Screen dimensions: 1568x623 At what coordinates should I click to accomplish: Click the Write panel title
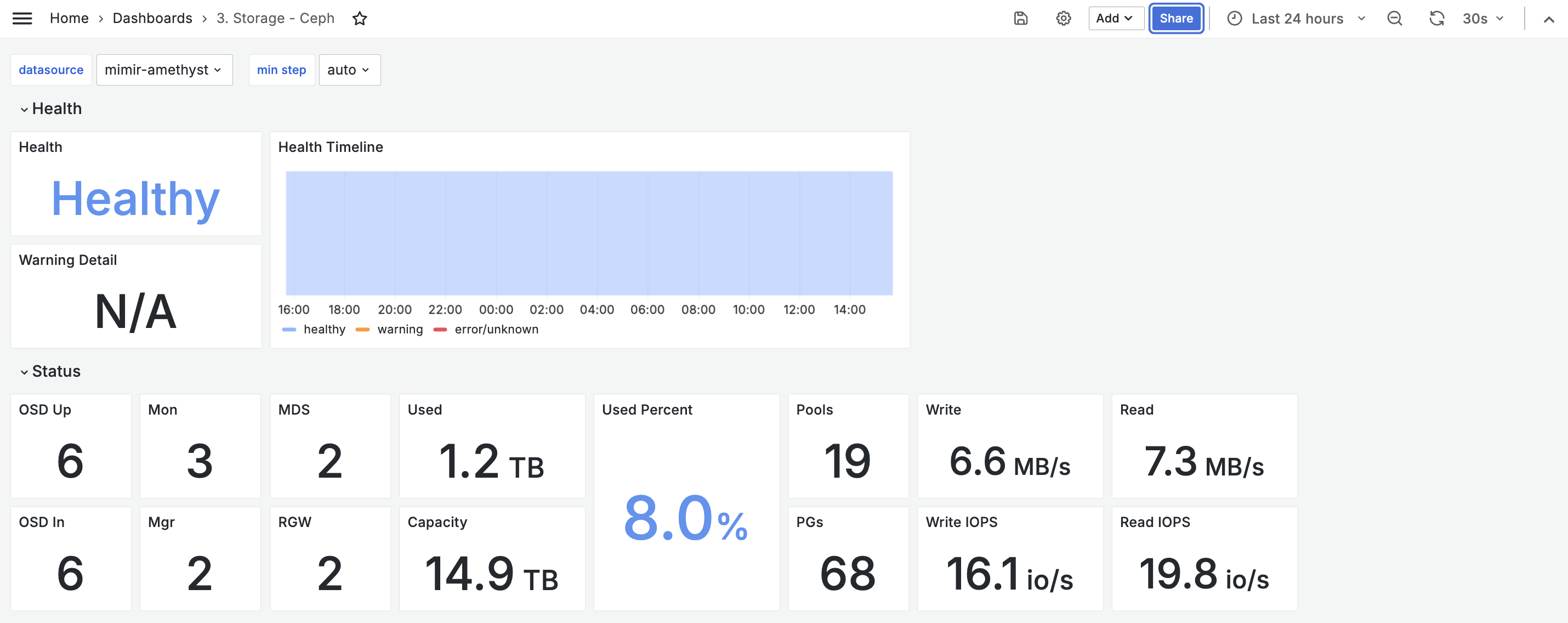(944, 410)
